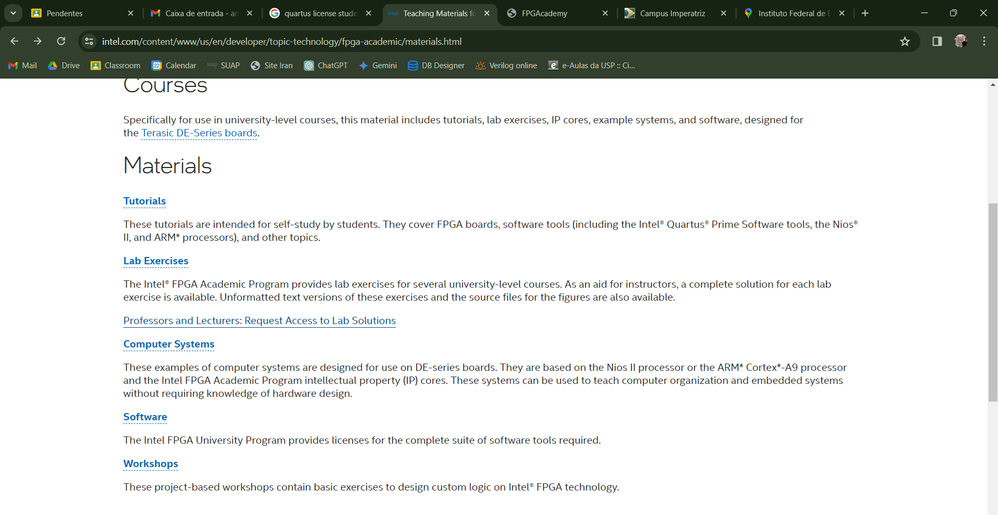Open the browser side panel
Viewport: 998px width, 515px height.
point(937,41)
